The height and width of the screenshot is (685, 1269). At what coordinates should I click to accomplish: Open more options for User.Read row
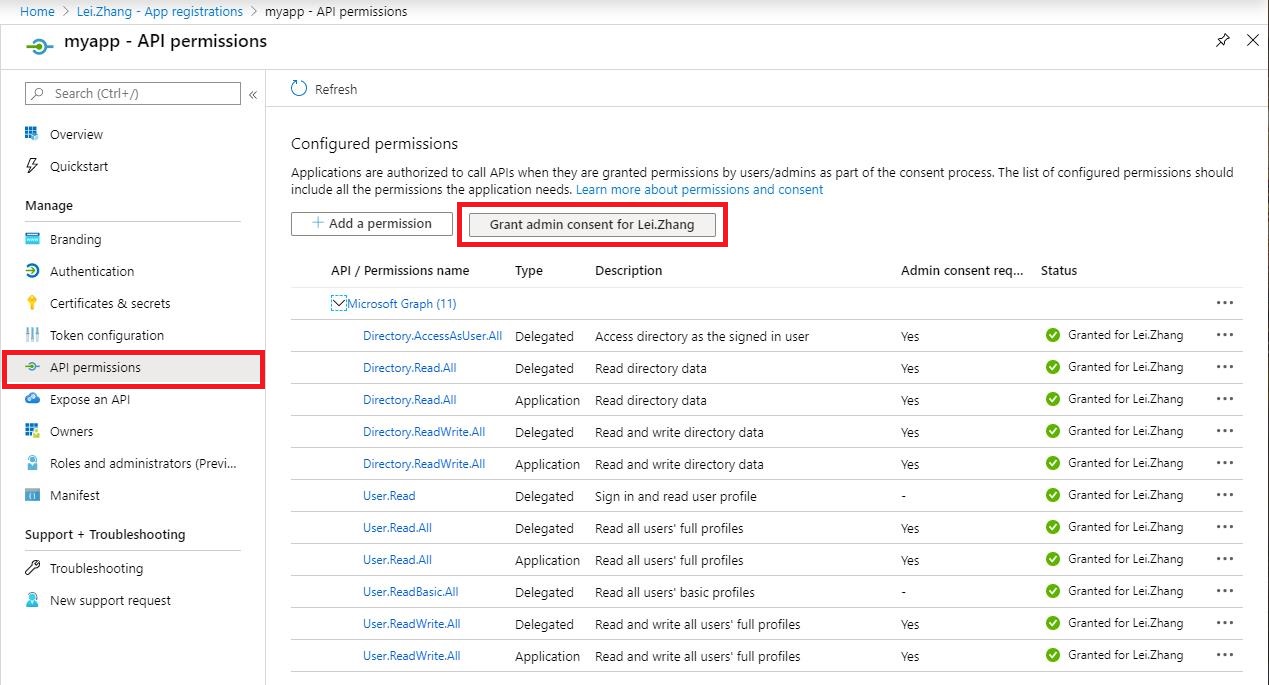coord(1224,495)
